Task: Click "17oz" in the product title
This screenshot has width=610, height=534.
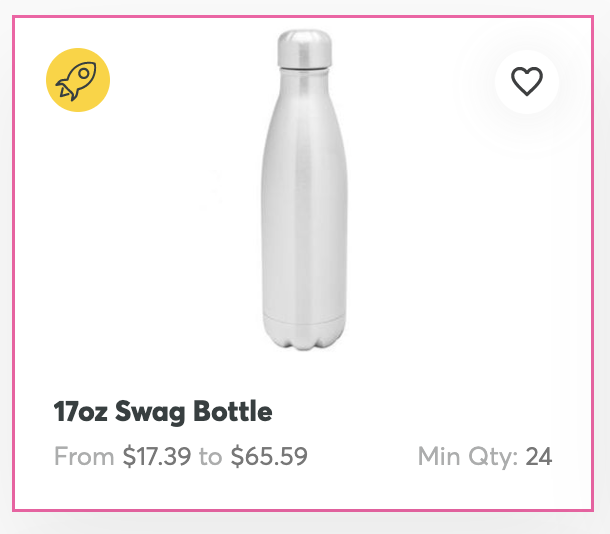Action: [81, 411]
